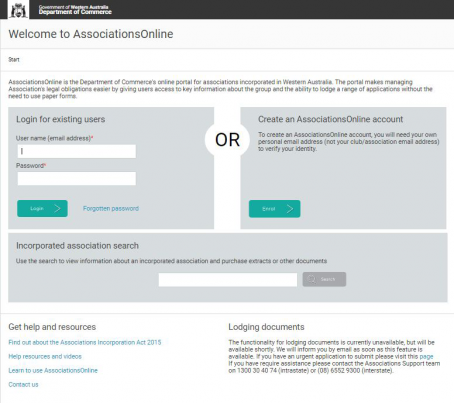Open Help resources and videos link
Viewport: 454px width, 403px height.
[45, 356]
